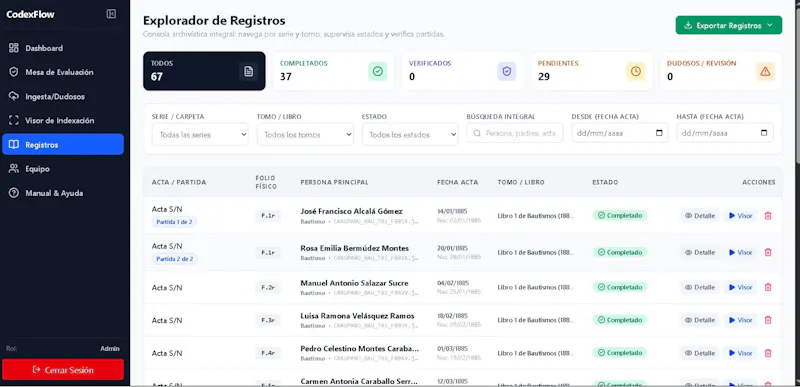The width and height of the screenshot is (800, 387).
Task: Delete Manuel Antonio Salazar Sucre record
Action: click(768, 287)
